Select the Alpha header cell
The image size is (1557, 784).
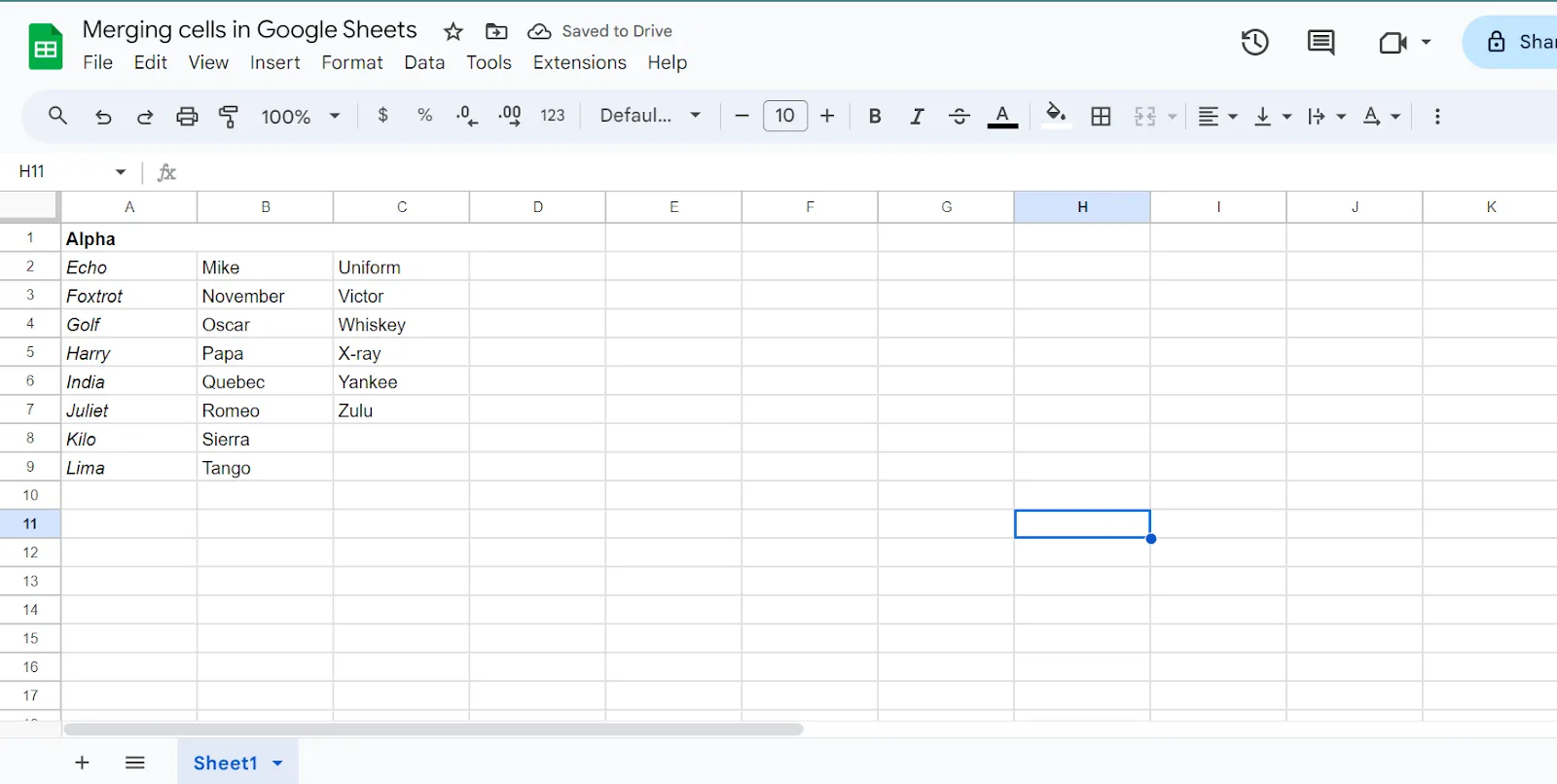click(333, 238)
